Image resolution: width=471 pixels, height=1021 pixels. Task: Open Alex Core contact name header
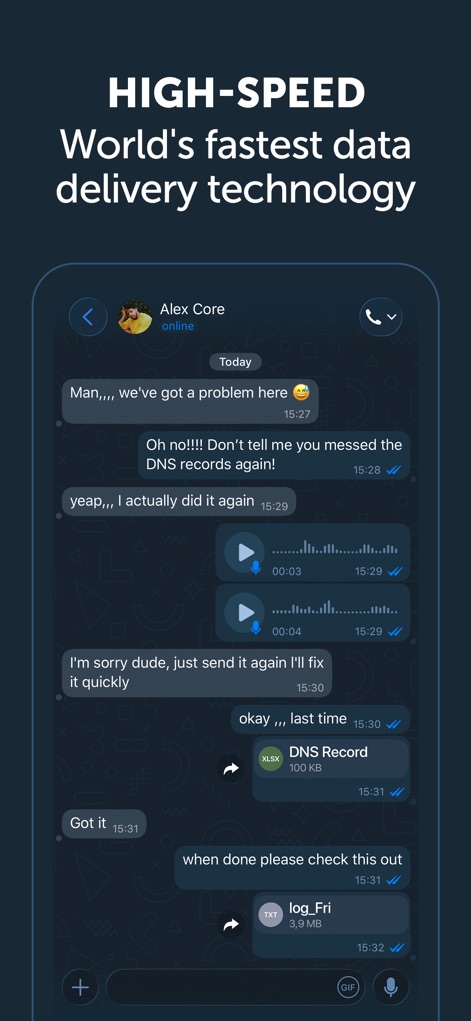coord(192,309)
